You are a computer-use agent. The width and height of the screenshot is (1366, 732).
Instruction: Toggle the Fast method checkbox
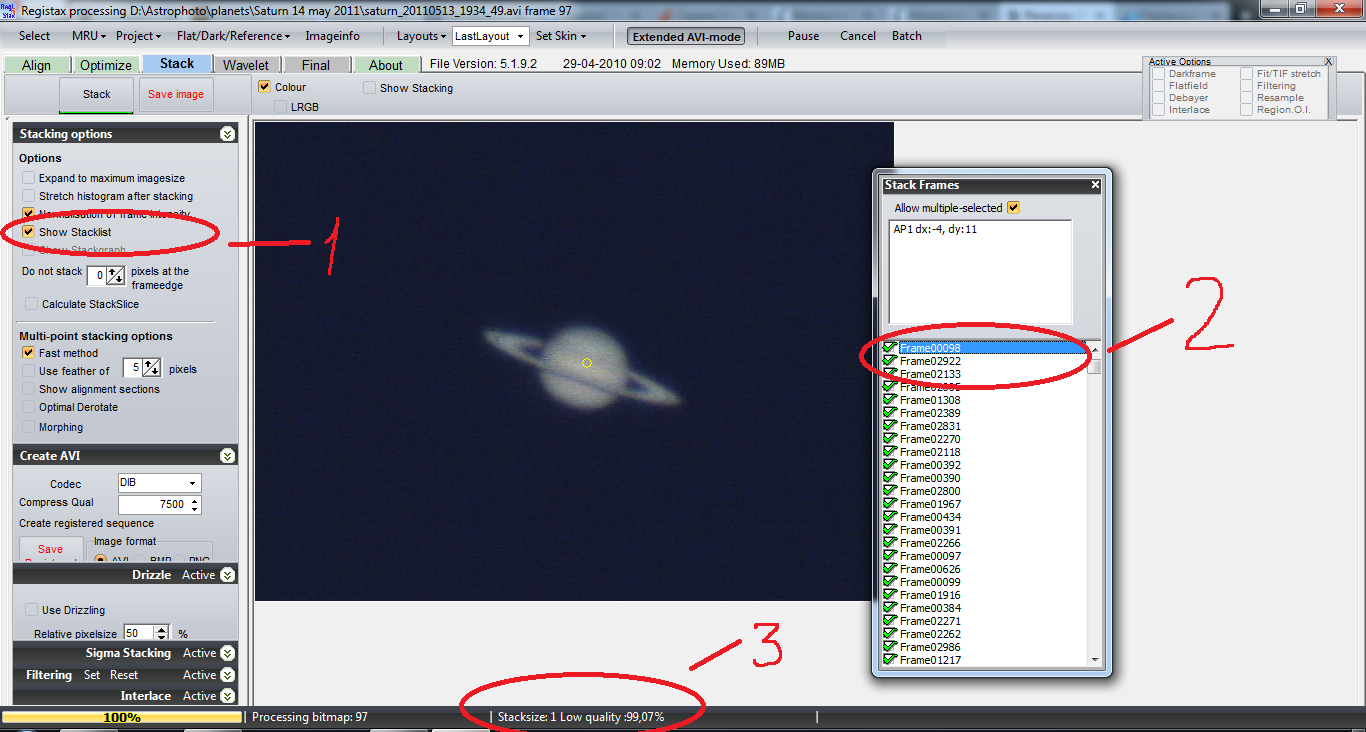(x=29, y=353)
